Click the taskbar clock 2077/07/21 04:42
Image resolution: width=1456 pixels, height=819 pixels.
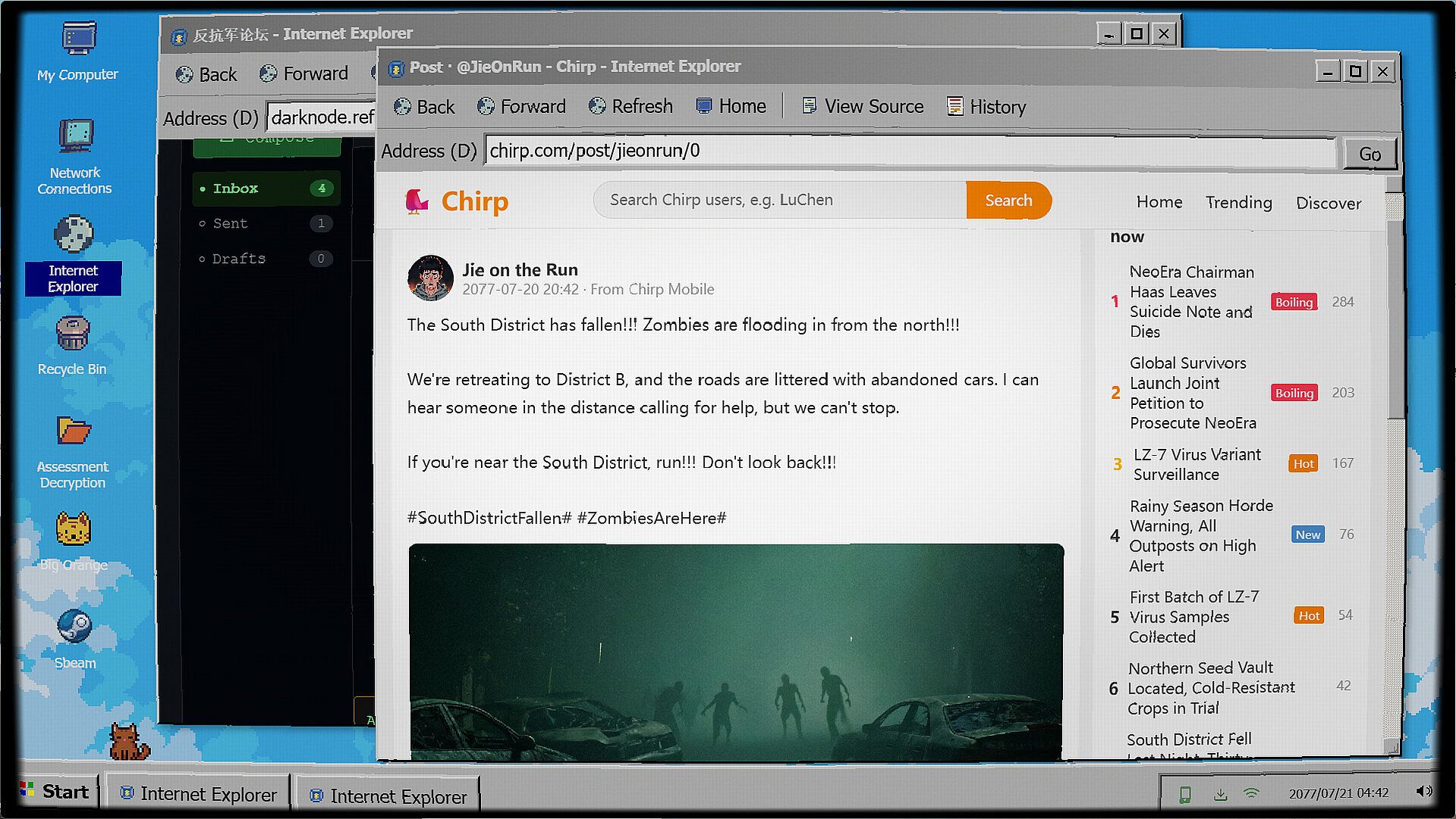coord(1338,793)
